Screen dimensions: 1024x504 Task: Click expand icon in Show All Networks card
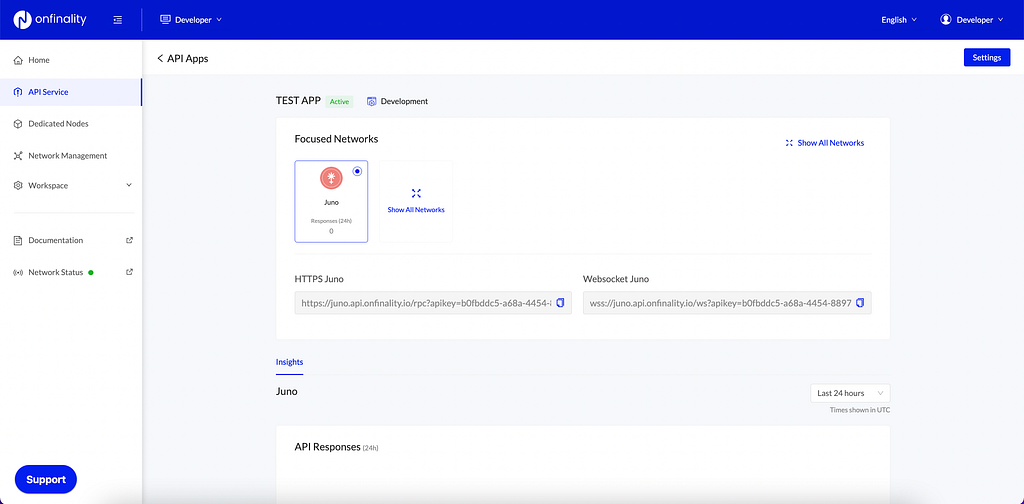pyautogui.click(x=416, y=193)
